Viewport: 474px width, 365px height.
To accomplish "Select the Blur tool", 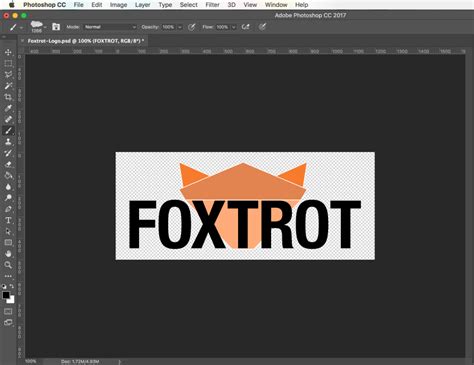I will tap(8, 187).
